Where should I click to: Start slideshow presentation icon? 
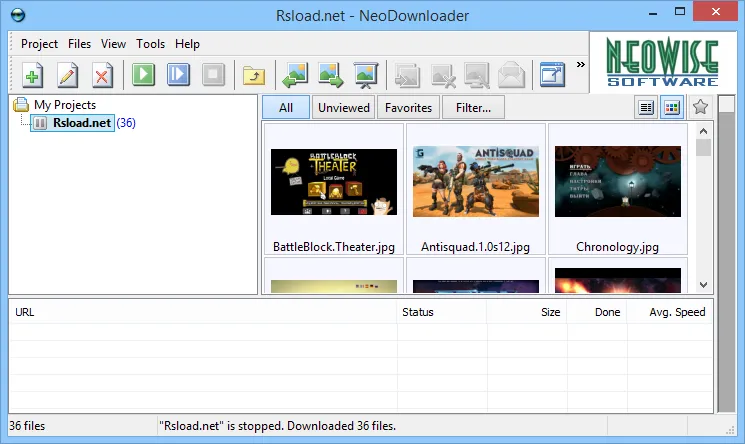(365, 75)
